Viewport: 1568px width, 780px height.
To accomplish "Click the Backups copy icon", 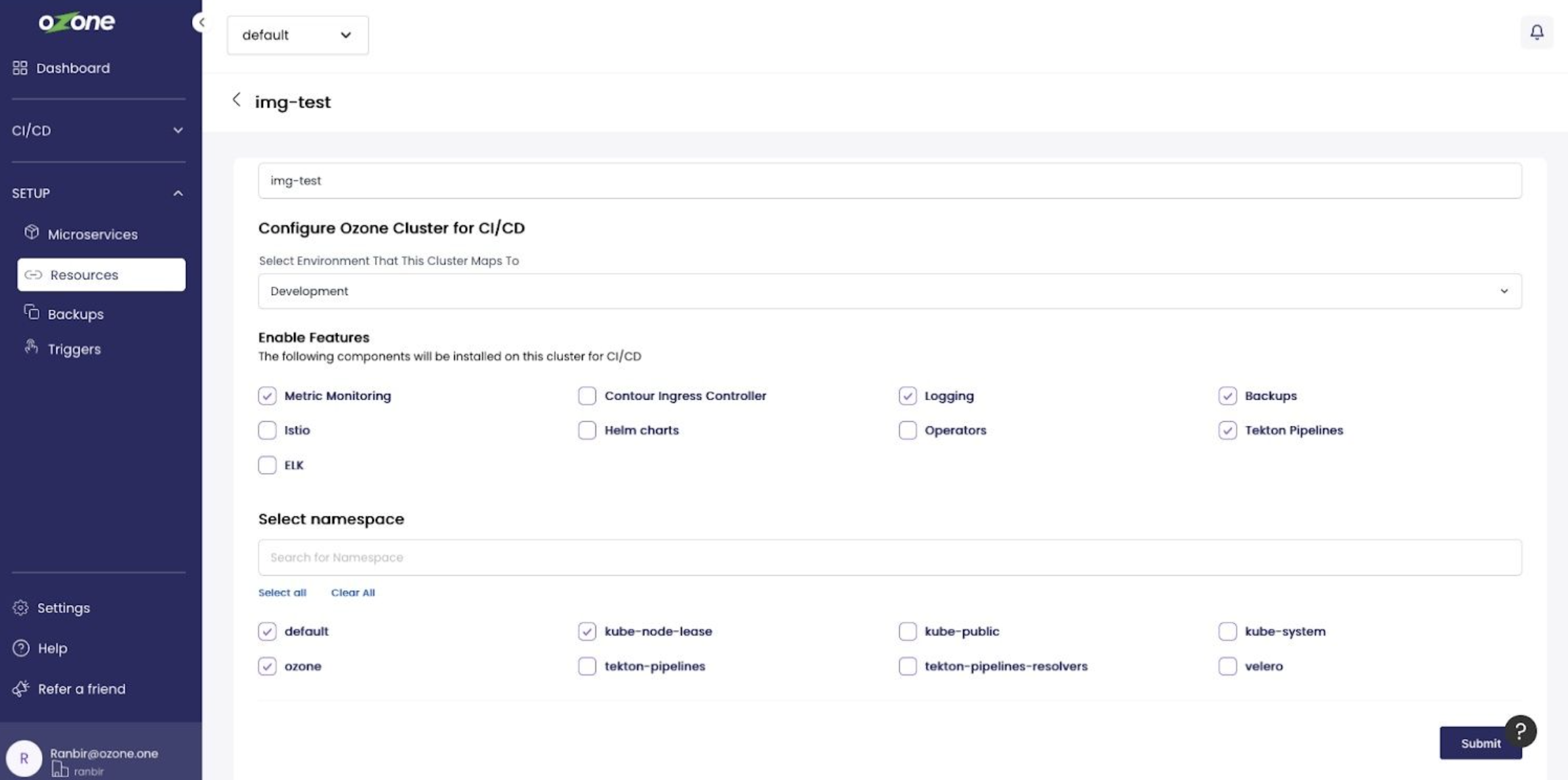I will tap(31, 312).
